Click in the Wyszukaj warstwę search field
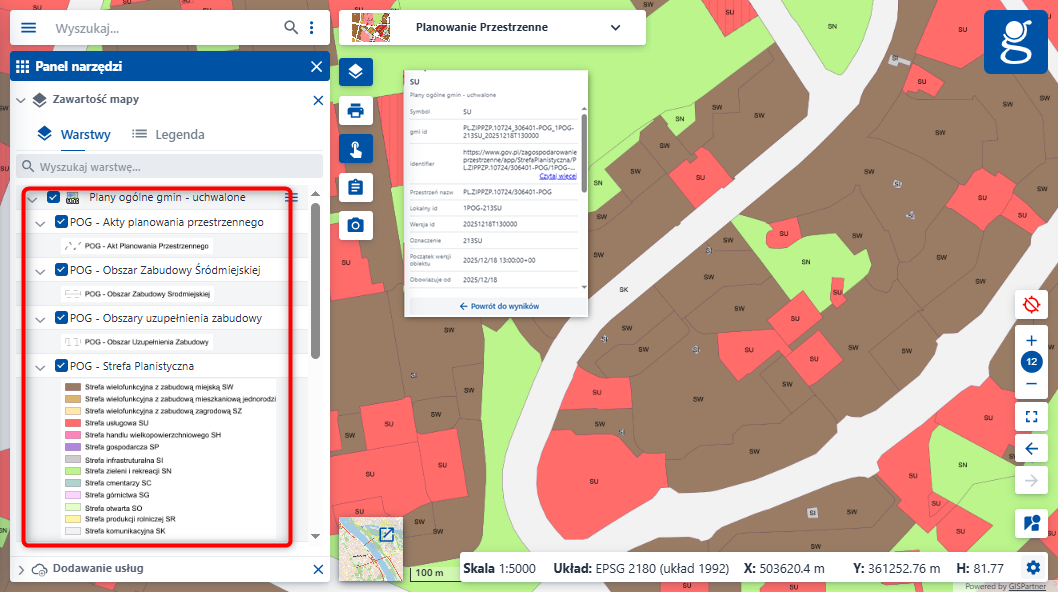1058x592 pixels. 175,166
